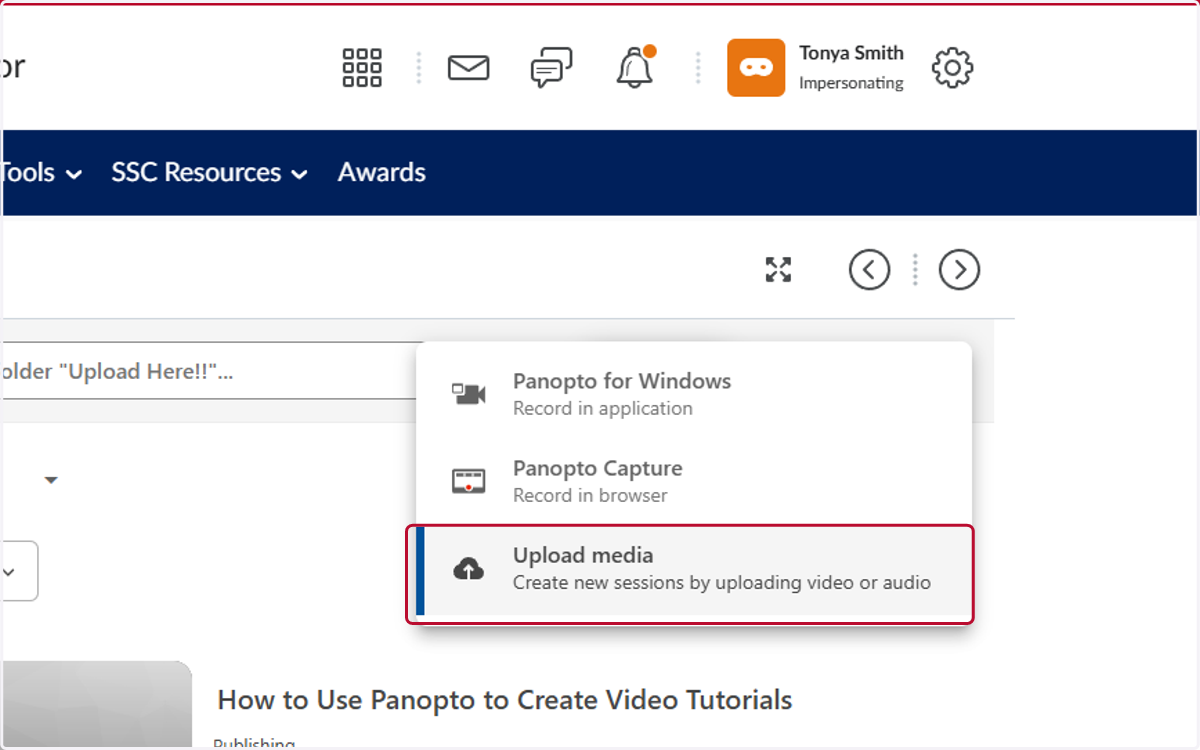Click Record in application description
The width and height of the screenshot is (1200, 750).
point(603,408)
